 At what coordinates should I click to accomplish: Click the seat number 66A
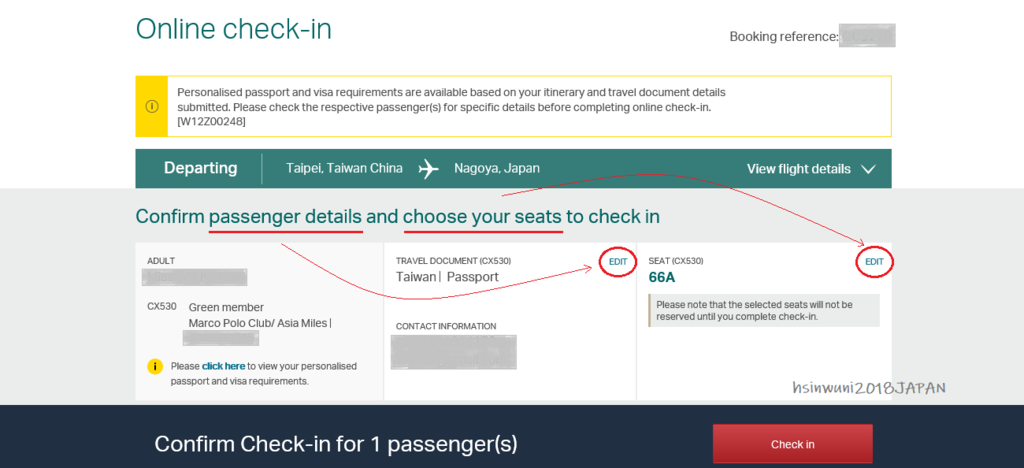coord(662,277)
